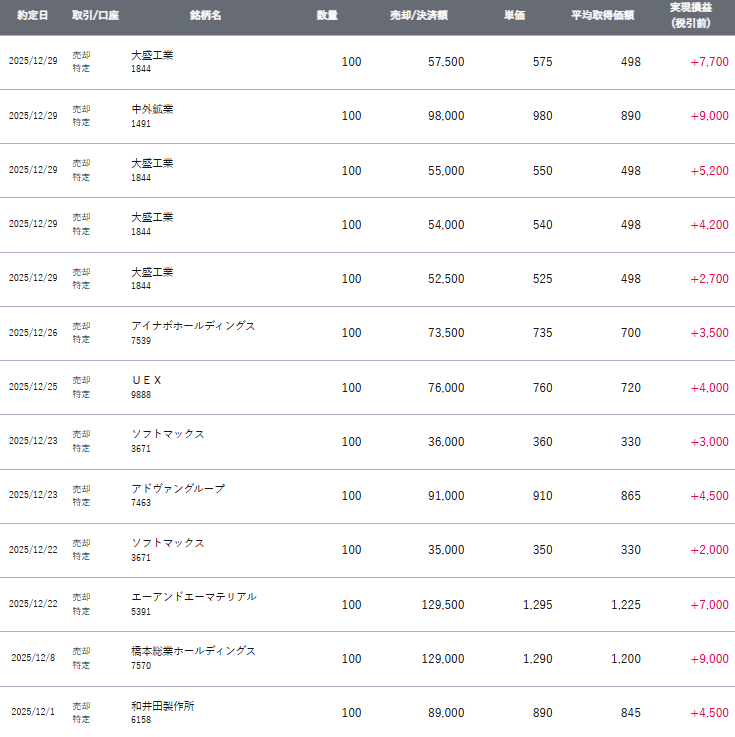Click the 129,500 settlement amount cell

click(444, 604)
